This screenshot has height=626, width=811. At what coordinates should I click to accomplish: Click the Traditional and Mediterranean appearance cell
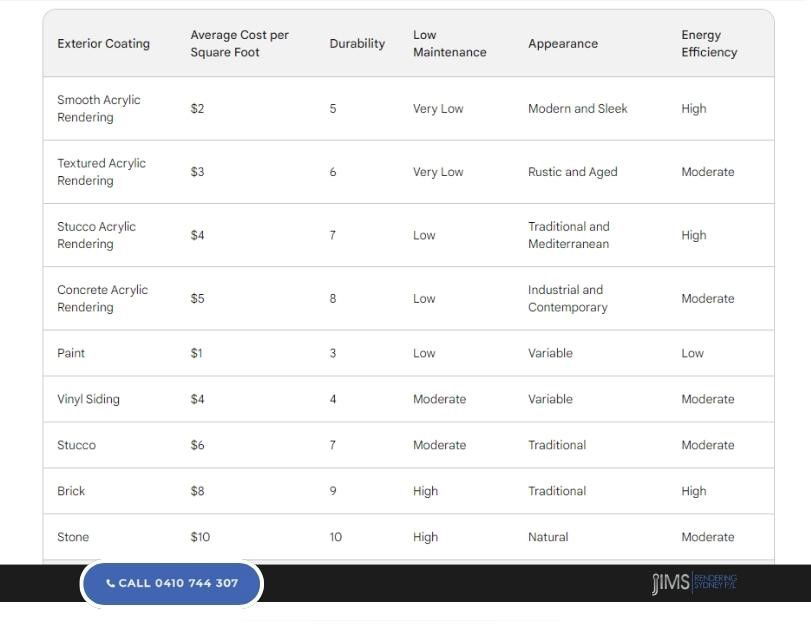569,235
